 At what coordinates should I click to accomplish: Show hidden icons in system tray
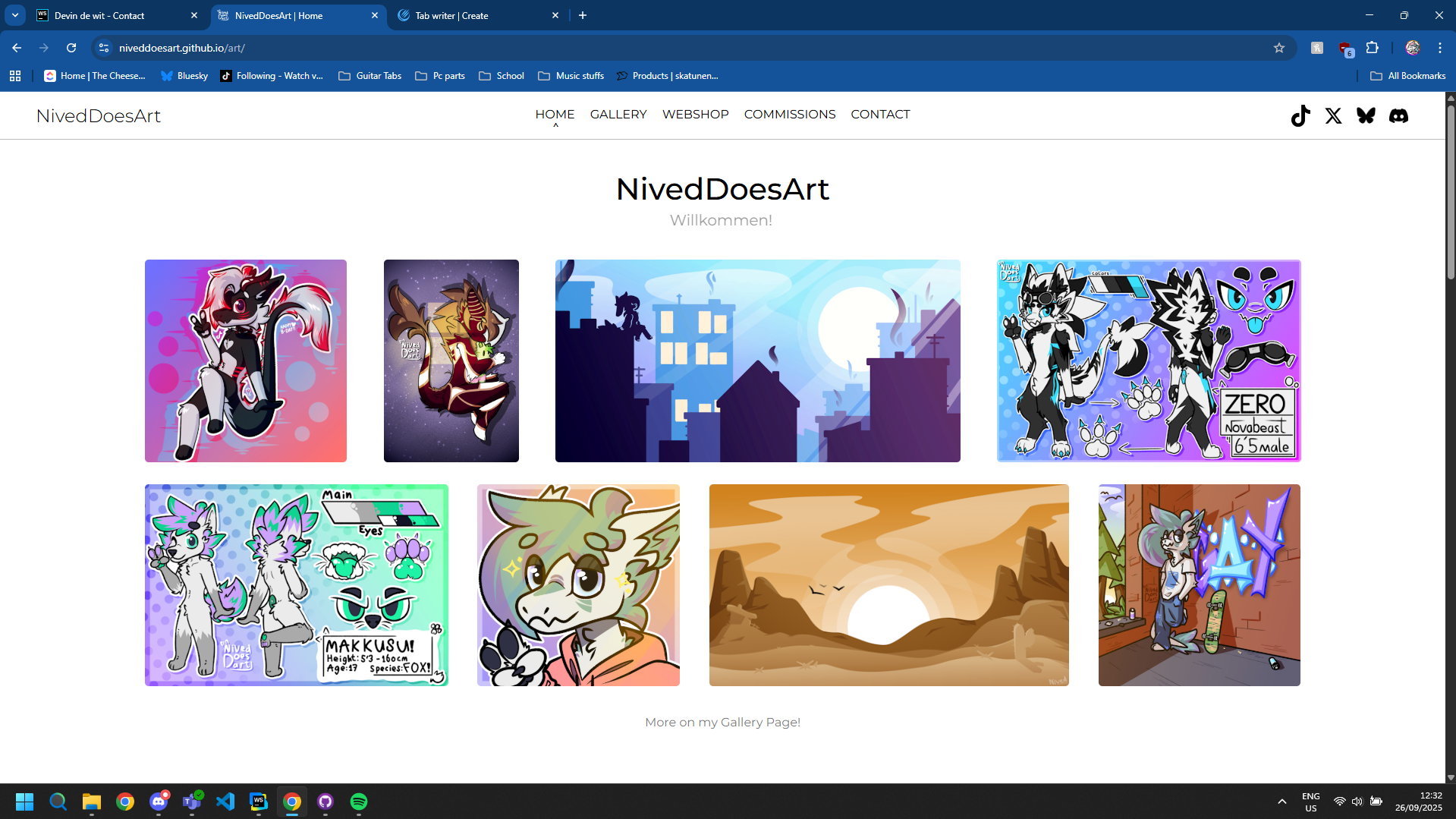point(1281,802)
